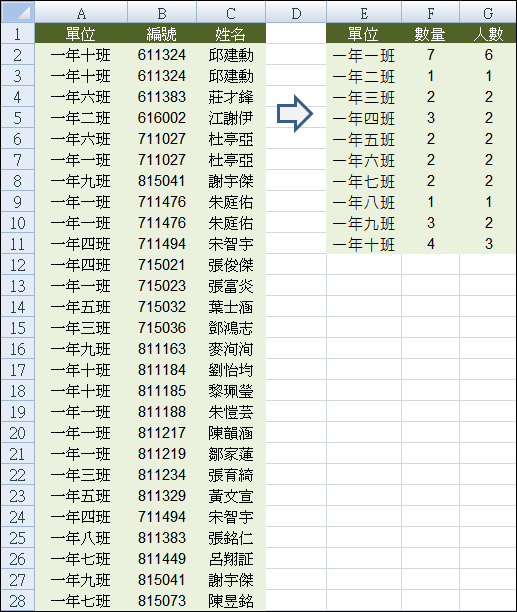517x612 pixels.
Task: Click the 數量 header cell
Action: [x=430, y=34]
